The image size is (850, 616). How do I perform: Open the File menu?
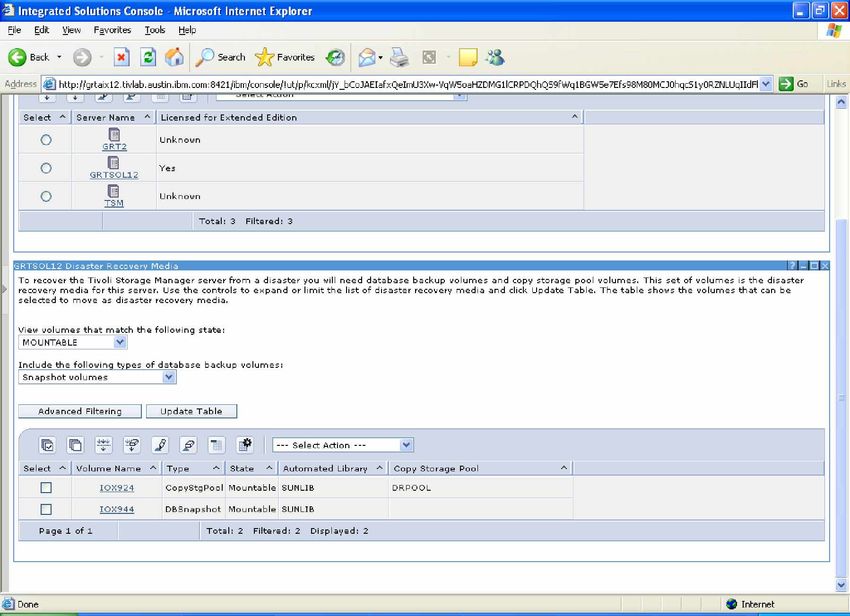click(14, 30)
